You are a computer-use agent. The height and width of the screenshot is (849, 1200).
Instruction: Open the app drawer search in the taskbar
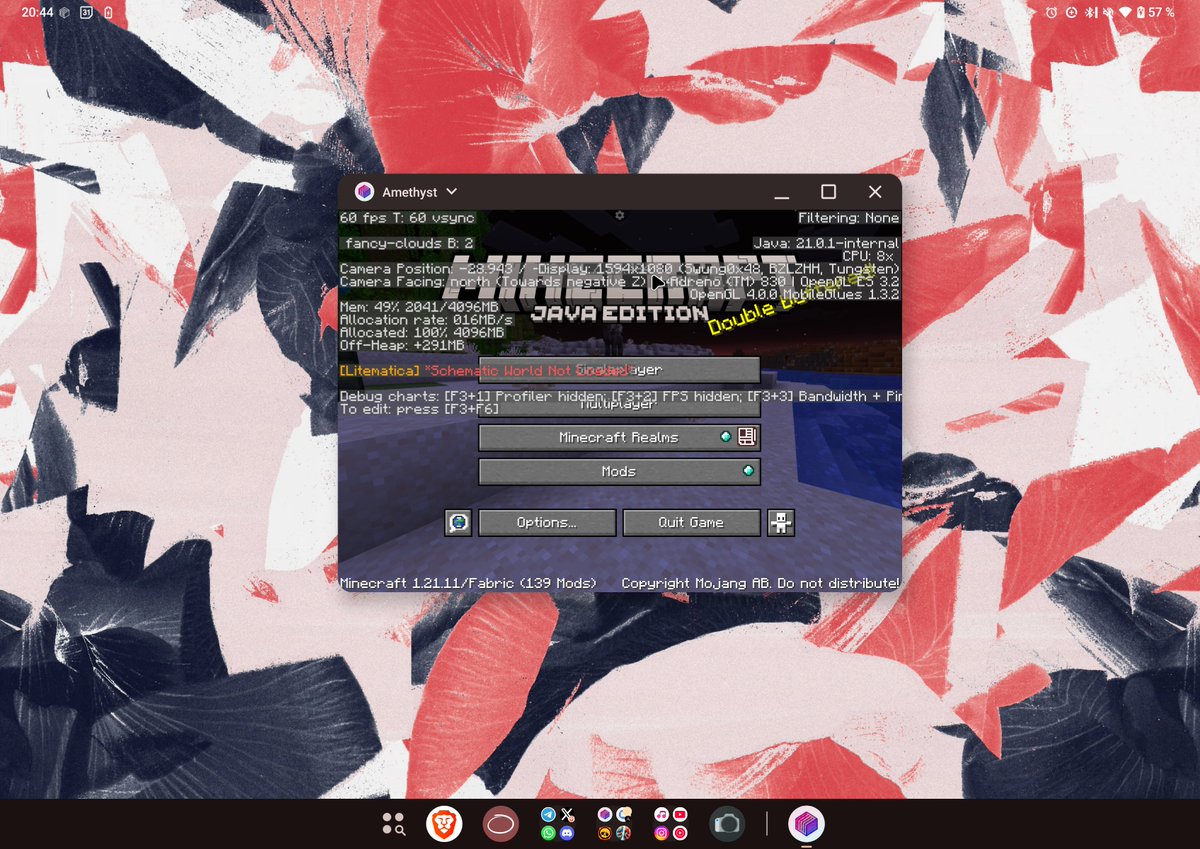pos(394,824)
